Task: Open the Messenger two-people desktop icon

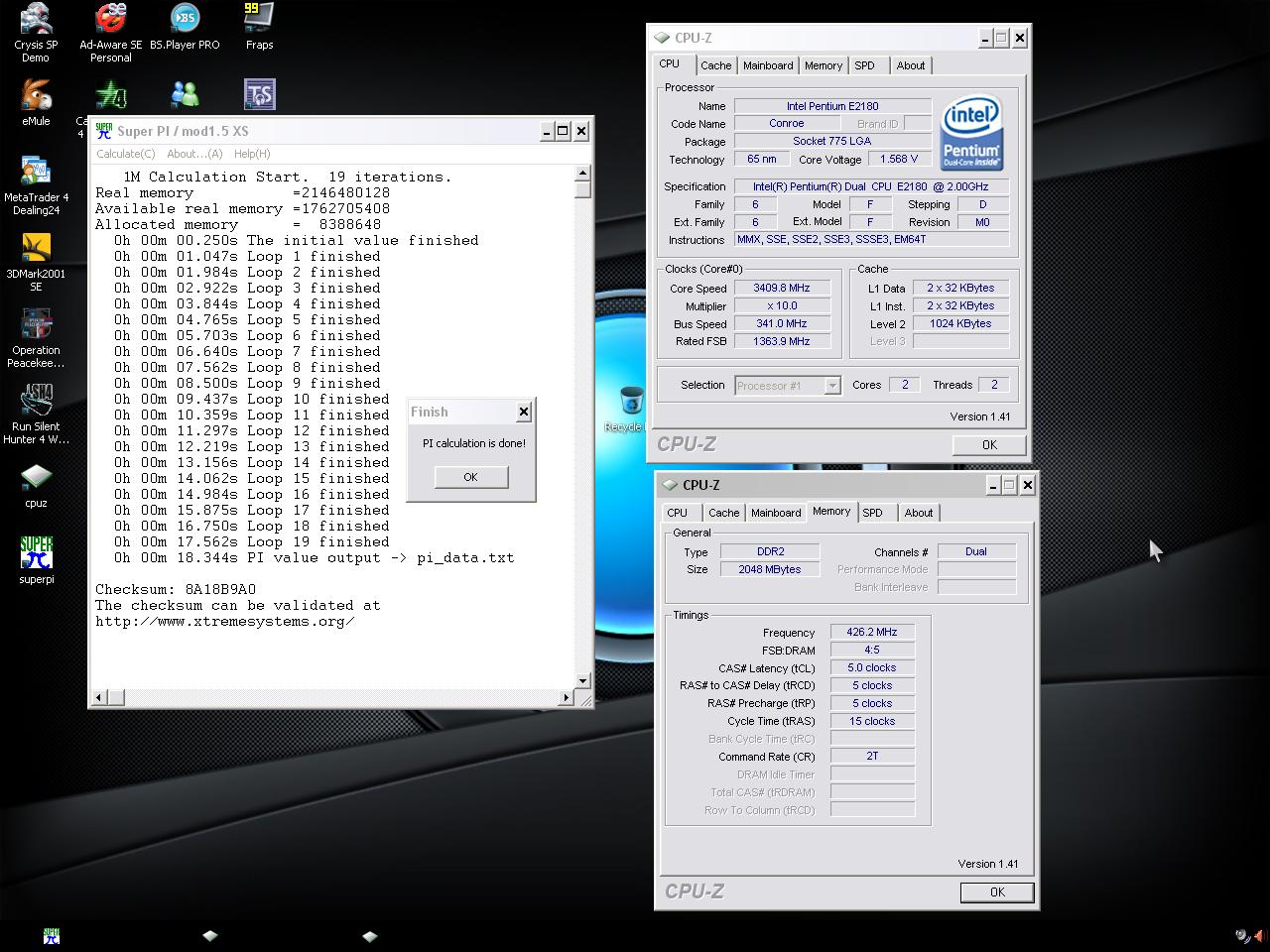Action: click(185, 94)
